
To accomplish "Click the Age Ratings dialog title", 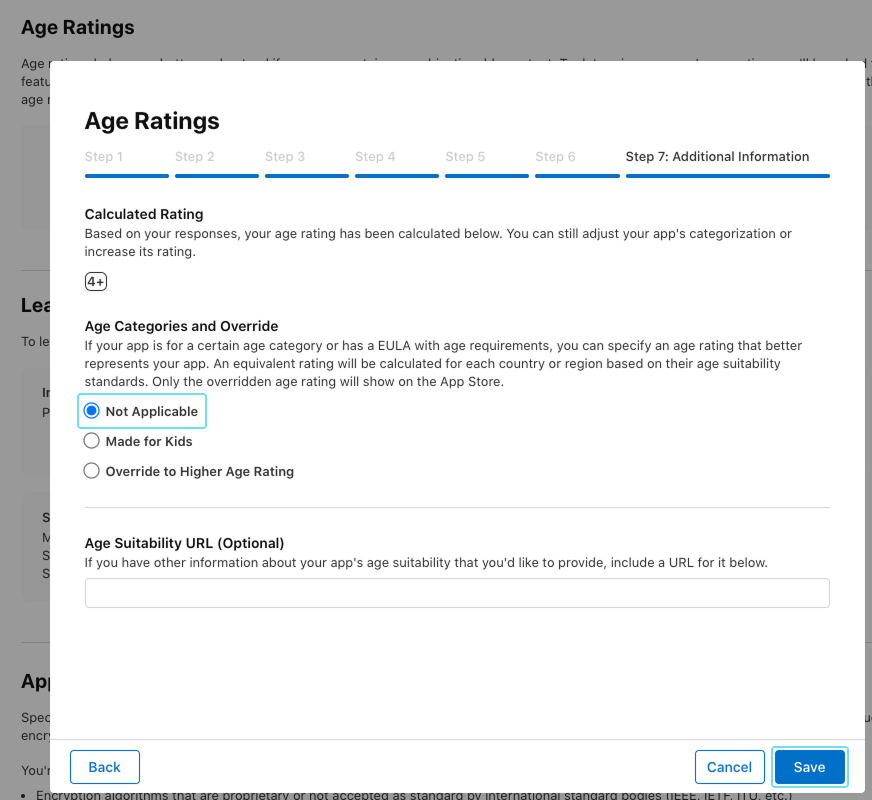I will [152, 121].
